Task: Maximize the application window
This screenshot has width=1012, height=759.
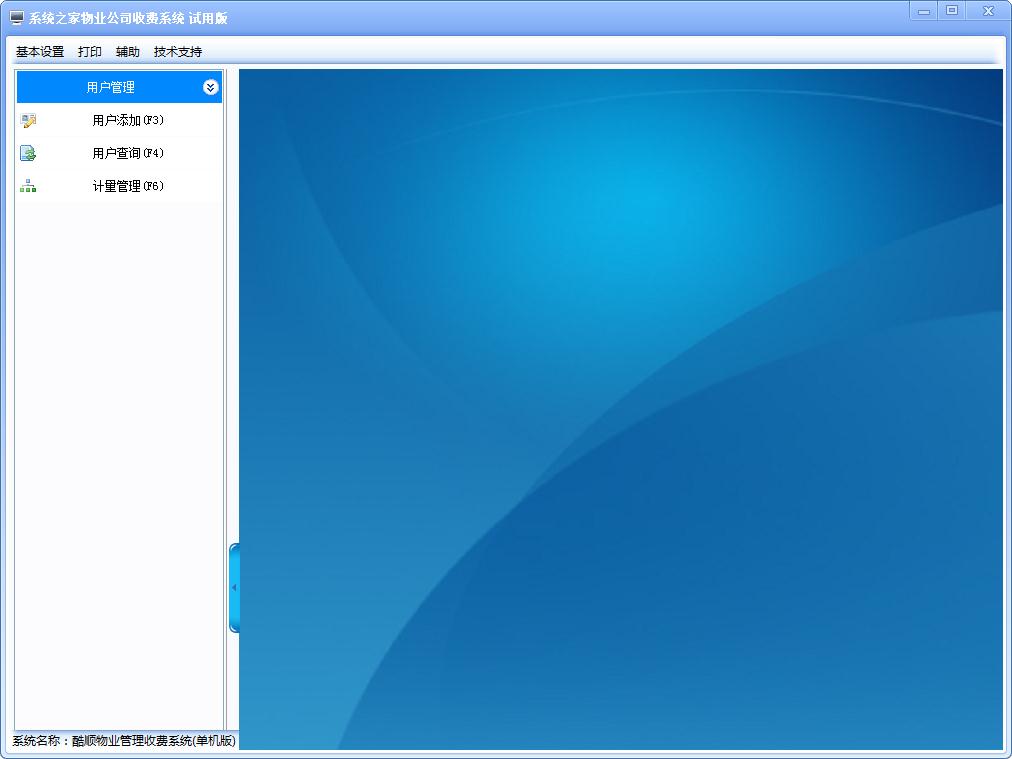Action: click(x=952, y=11)
